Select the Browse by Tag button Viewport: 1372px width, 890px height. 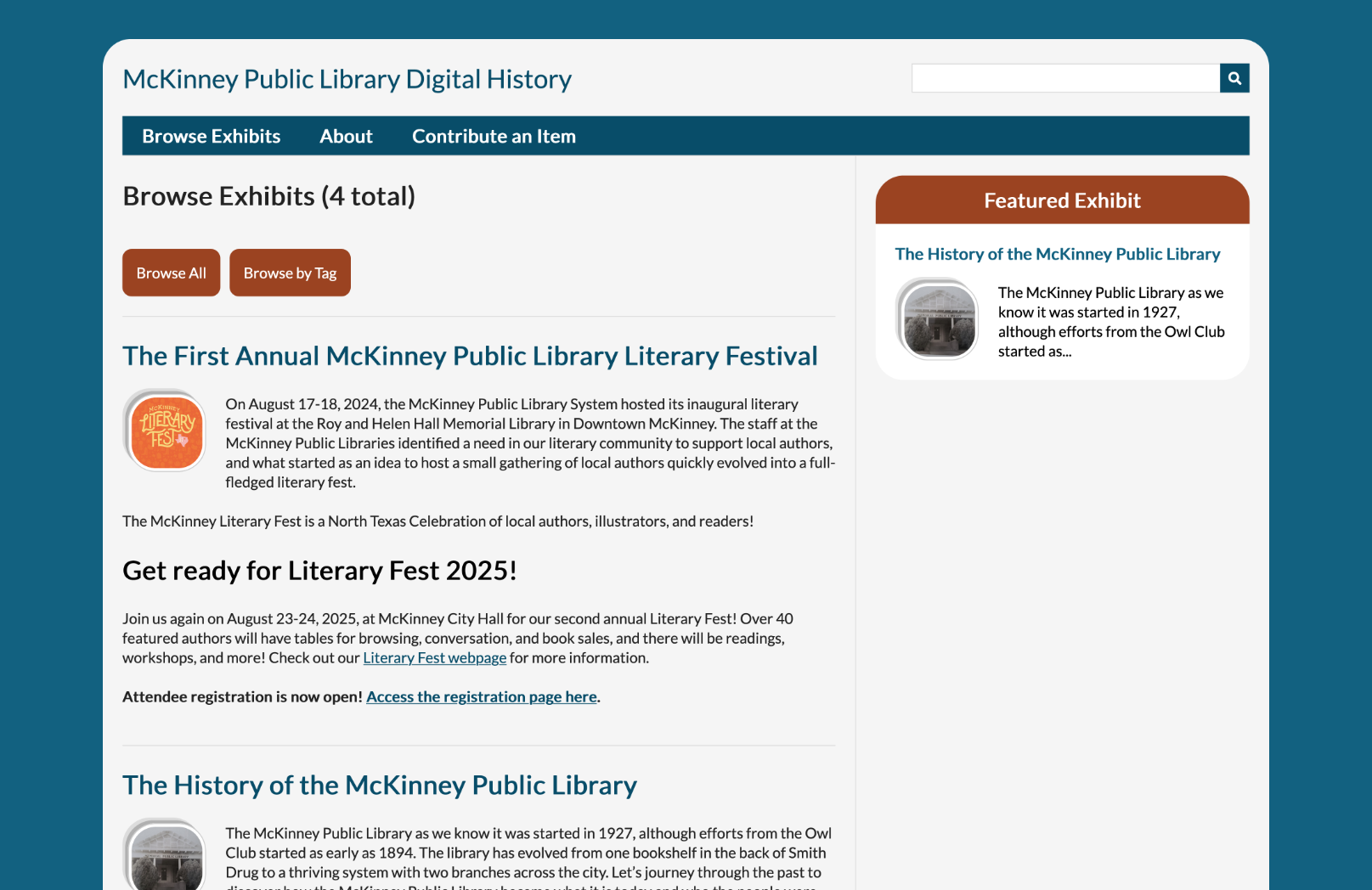(x=290, y=273)
